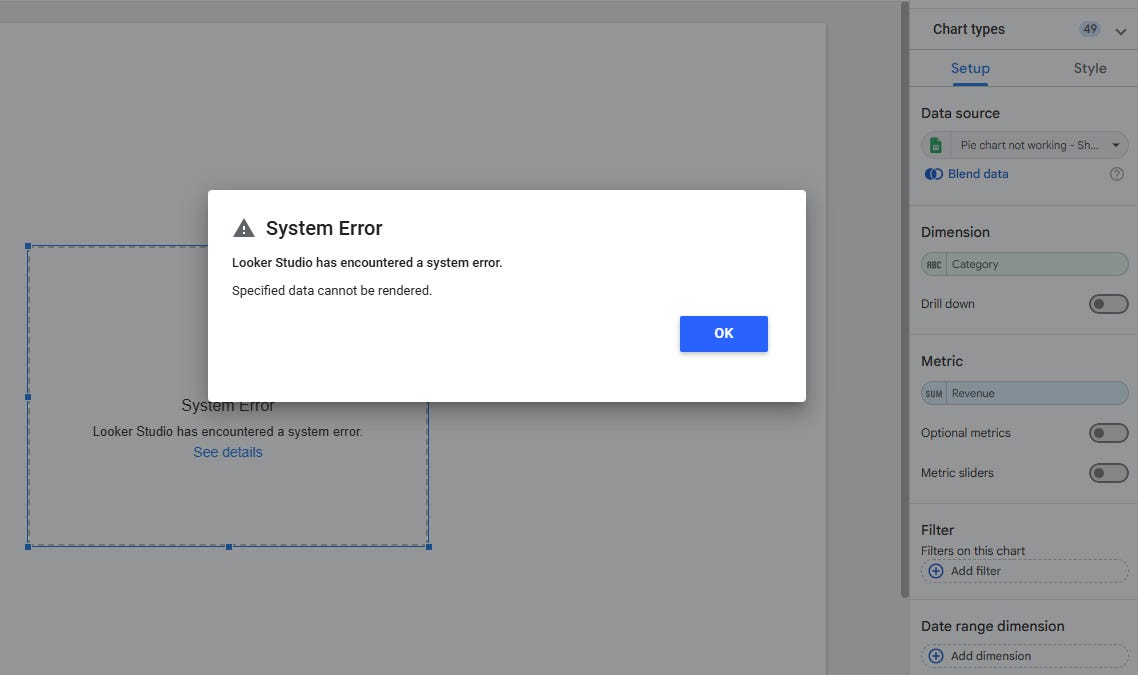Click the 'Pie chart not working - Sh...' data source name
Viewport: 1138px width, 675px height.
(1029, 145)
